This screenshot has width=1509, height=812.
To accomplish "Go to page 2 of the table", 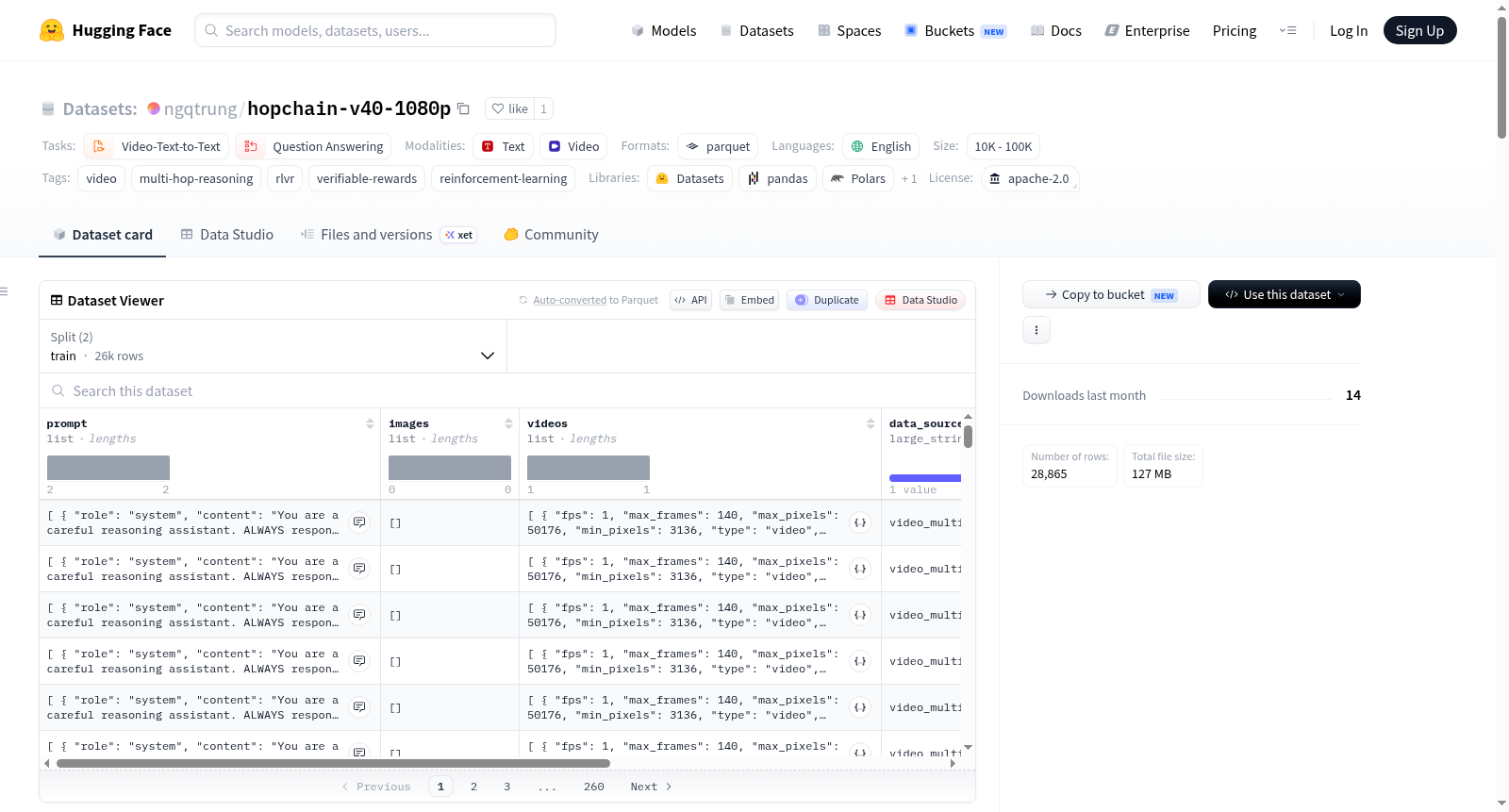I will pos(473,787).
